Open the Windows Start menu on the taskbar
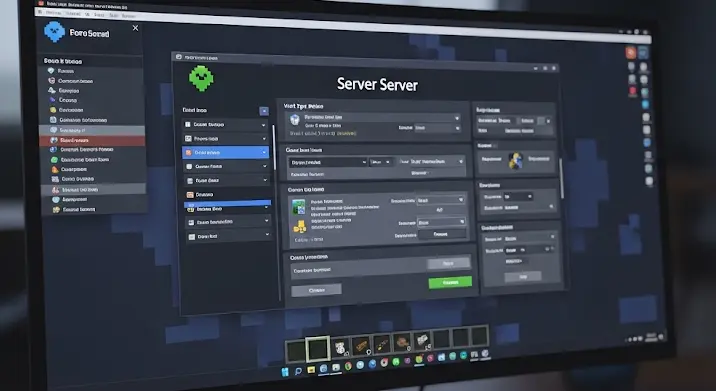 [286, 371]
